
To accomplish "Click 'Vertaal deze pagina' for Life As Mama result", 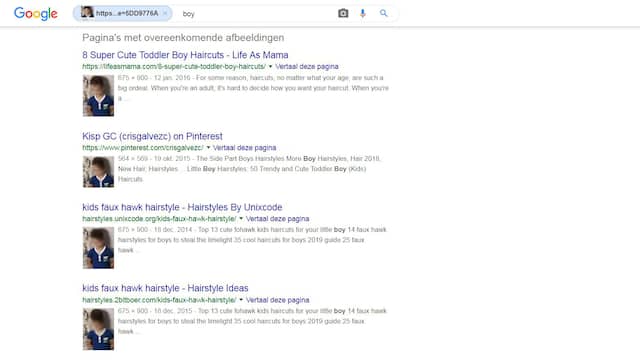I will [x=307, y=67].
